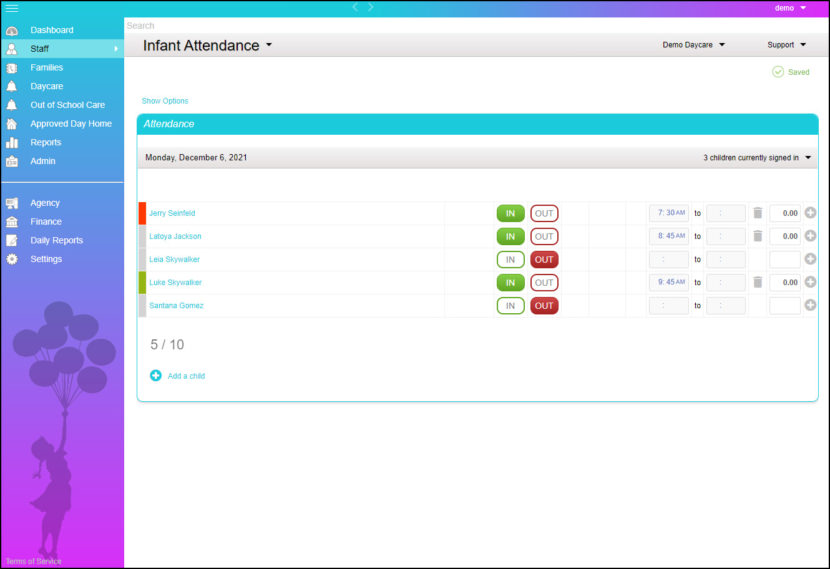830x569 pixels.
Task: Expand the Staff submenu arrow
Action: [116, 49]
